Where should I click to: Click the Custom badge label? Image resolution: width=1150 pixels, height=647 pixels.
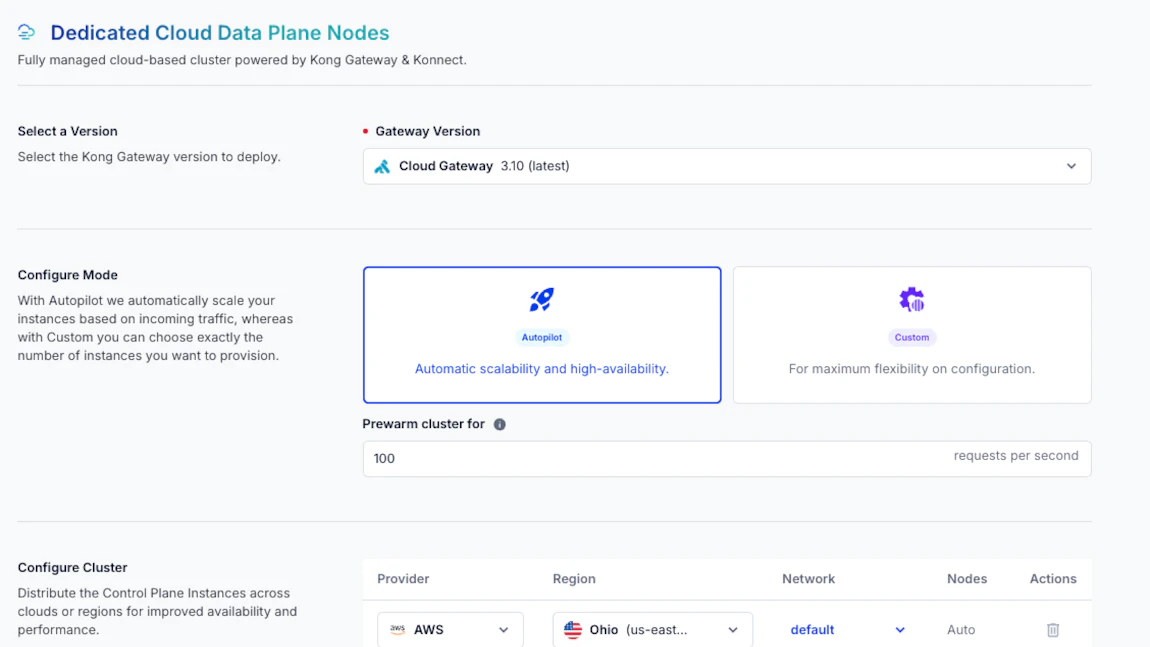[x=912, y=337]
